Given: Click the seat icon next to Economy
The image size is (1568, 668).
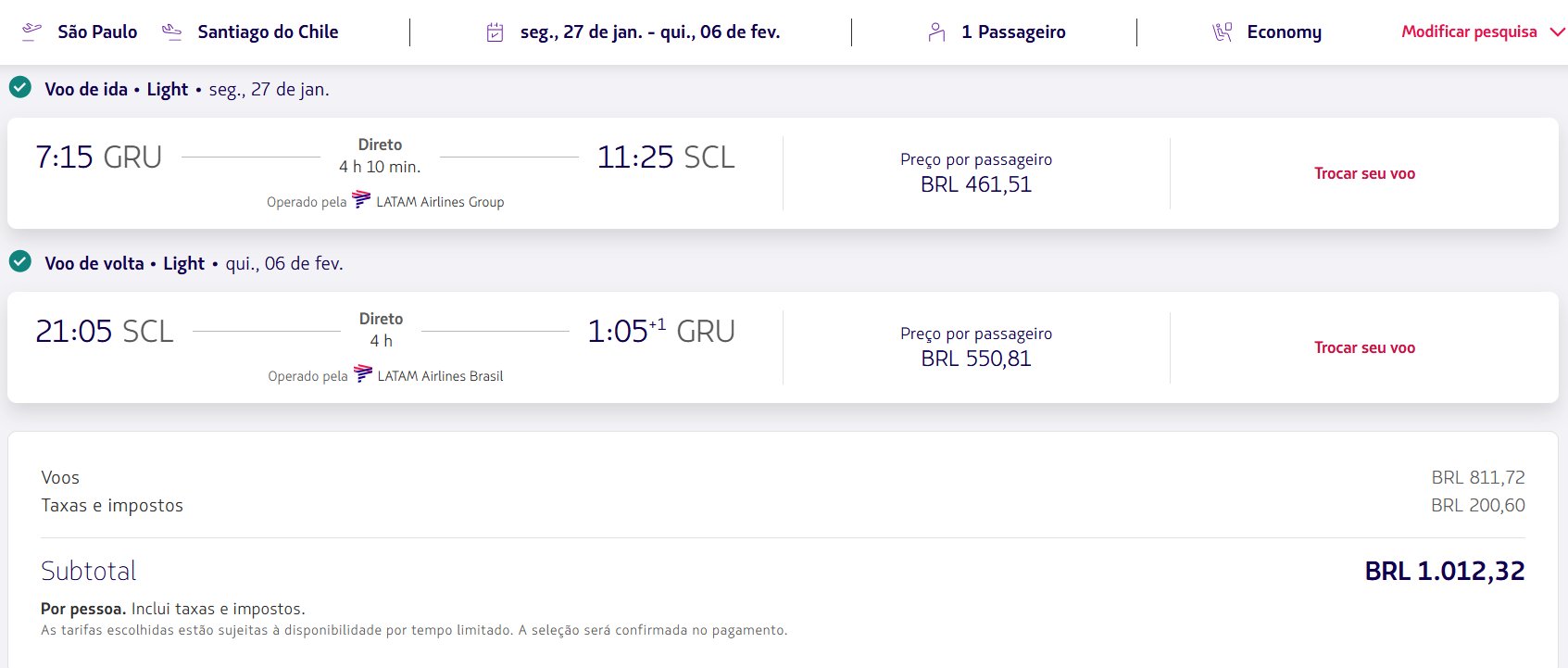Looking at the screenshot, I should pos(1223,32).
